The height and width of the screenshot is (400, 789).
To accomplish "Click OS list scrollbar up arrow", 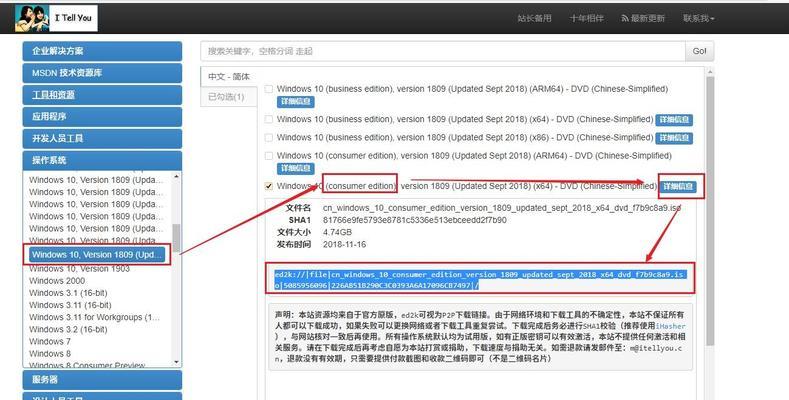I will coord(176,177).
